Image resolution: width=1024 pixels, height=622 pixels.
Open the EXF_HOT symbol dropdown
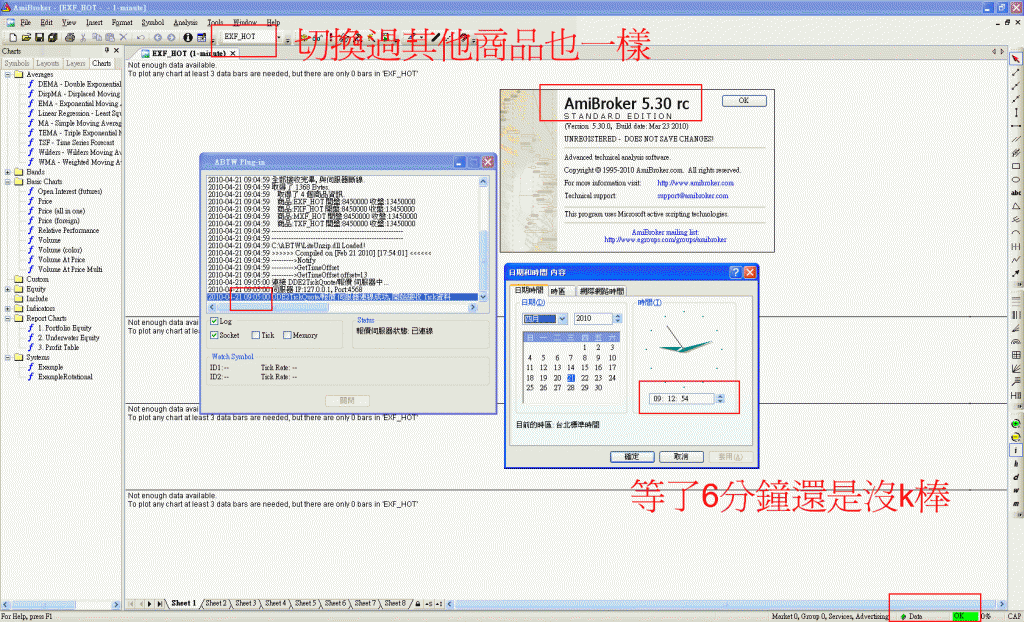279,37
